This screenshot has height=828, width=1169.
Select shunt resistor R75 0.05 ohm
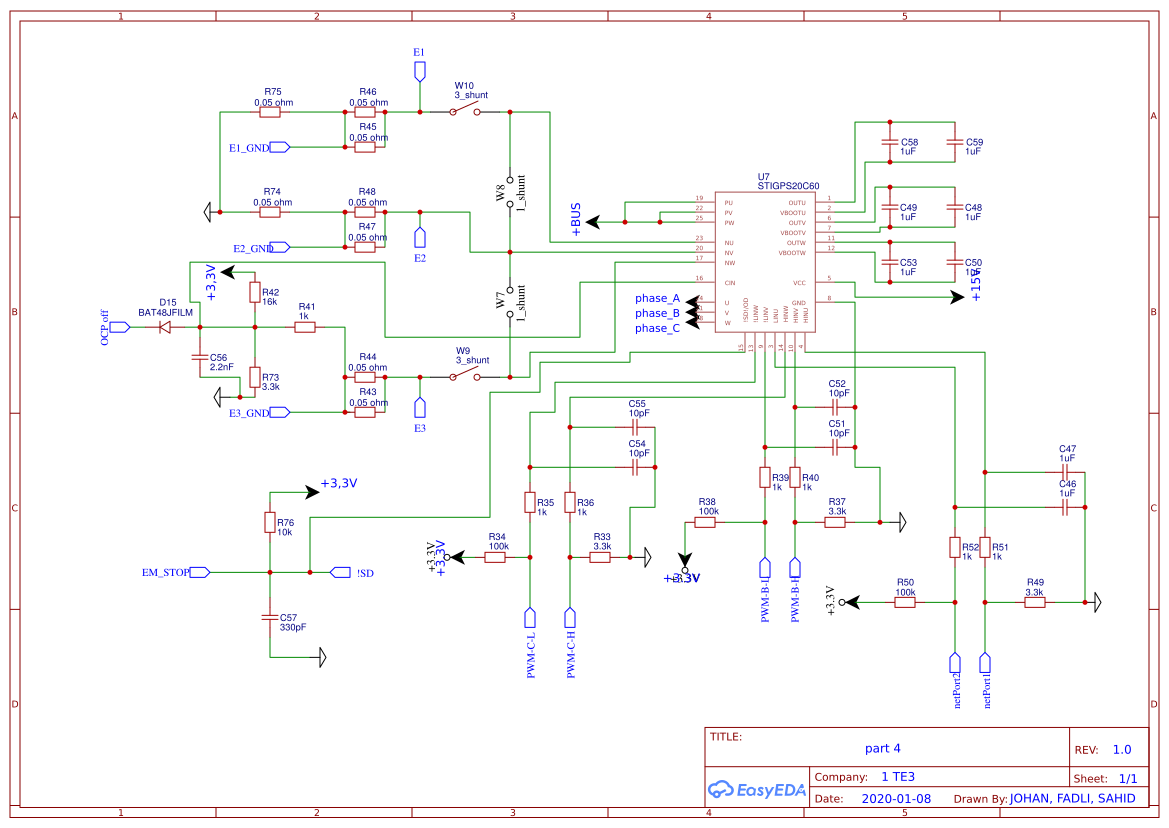pos(270,111)
